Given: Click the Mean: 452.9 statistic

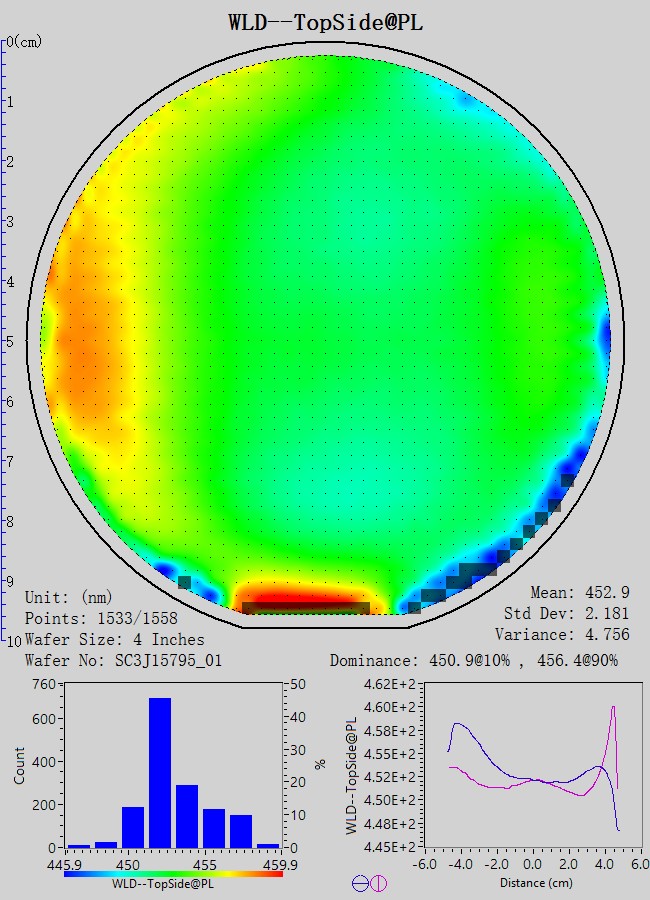Looking at the screenshot, I should point(579,593).
